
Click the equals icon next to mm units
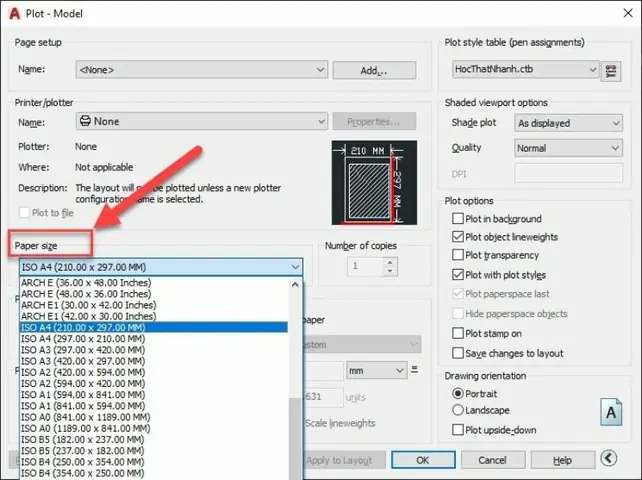[x=414, y=369]
